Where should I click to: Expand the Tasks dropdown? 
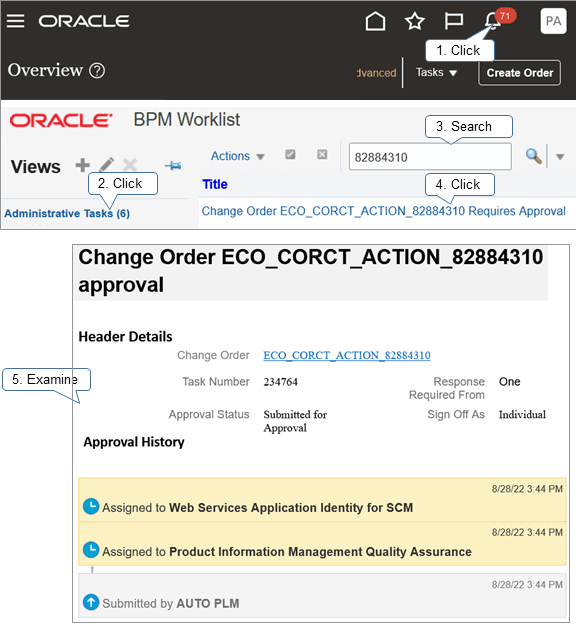coord(436,73)
